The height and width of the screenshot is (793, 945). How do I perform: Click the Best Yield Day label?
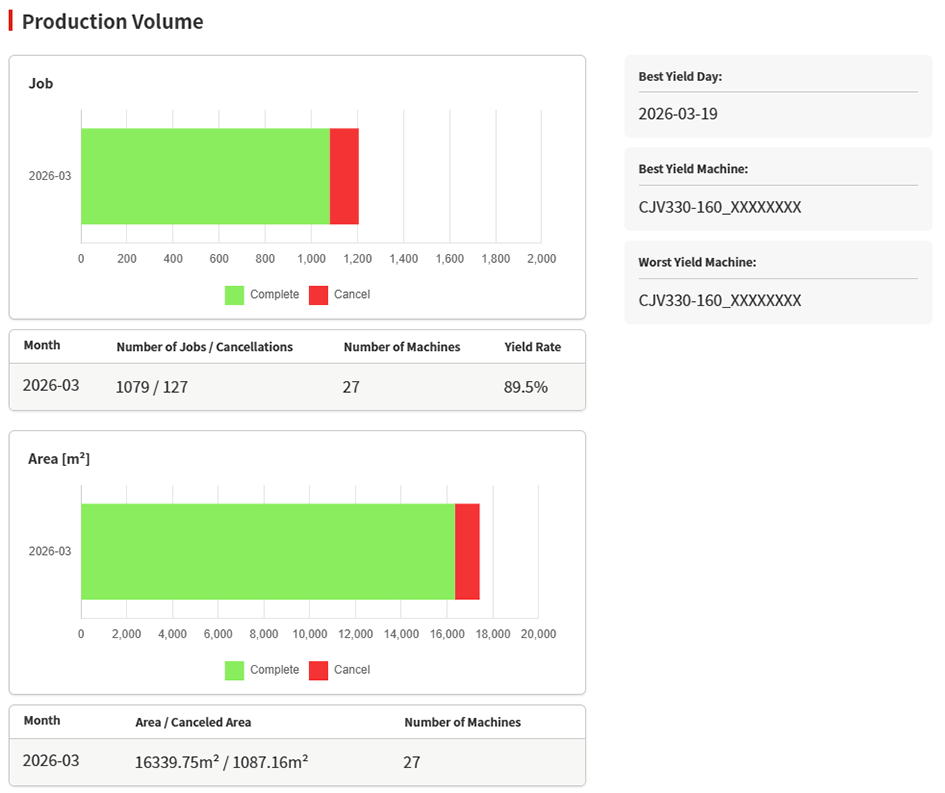click(680, 77)
